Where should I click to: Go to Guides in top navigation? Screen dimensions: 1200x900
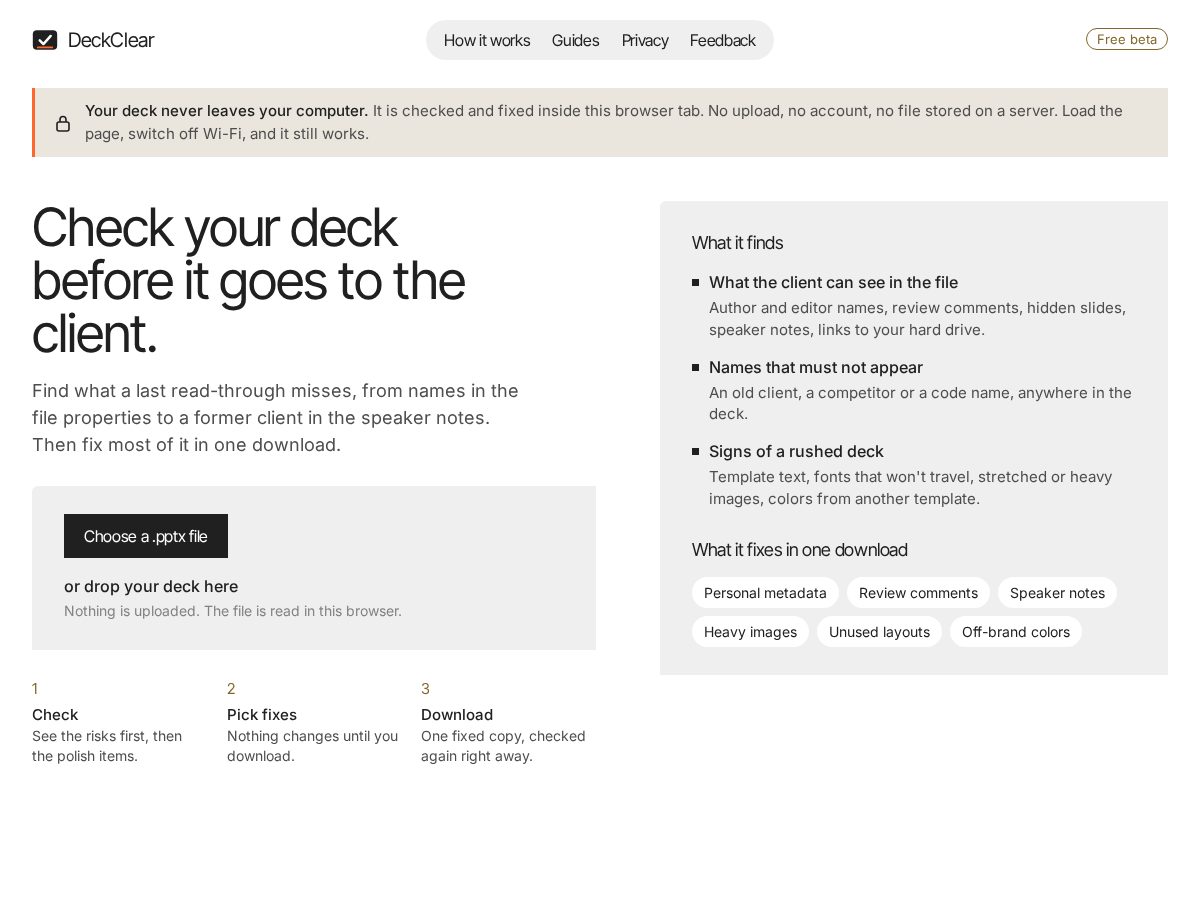(x=576, y=40)
